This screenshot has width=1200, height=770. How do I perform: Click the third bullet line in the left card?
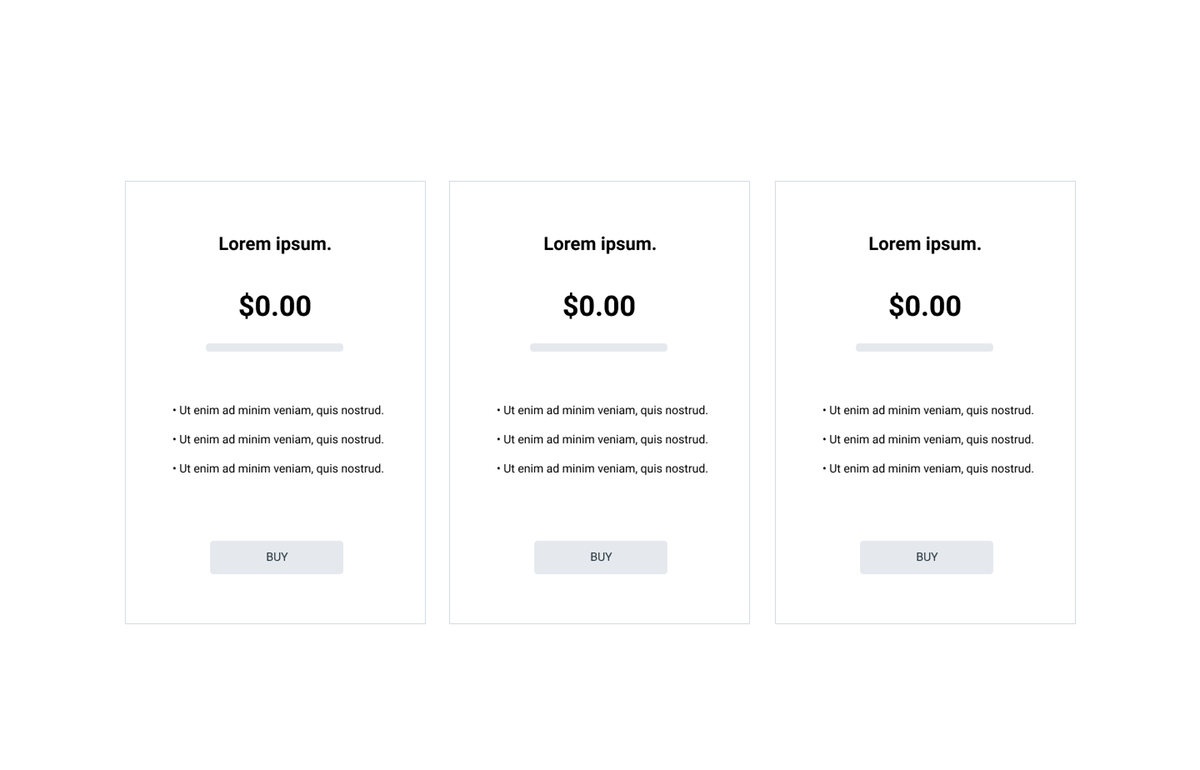(x=278, y=468)
